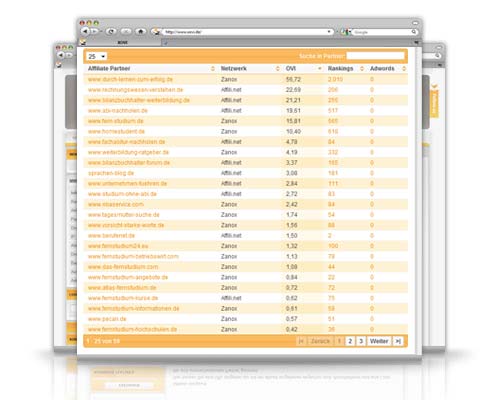Open the orange side tab in the rear right window
This screenshot has height=400, width=500.
pyautogui.click(x=434, y=103)
